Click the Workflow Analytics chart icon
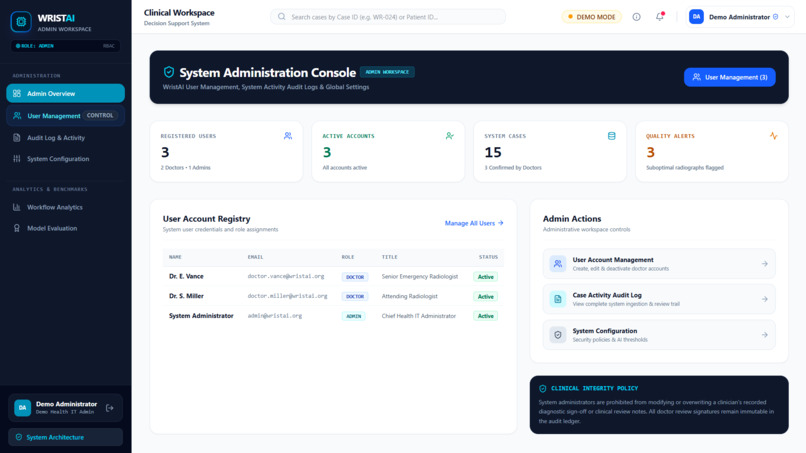This screenshot has width=806, height=453. [x=17, y=207]
